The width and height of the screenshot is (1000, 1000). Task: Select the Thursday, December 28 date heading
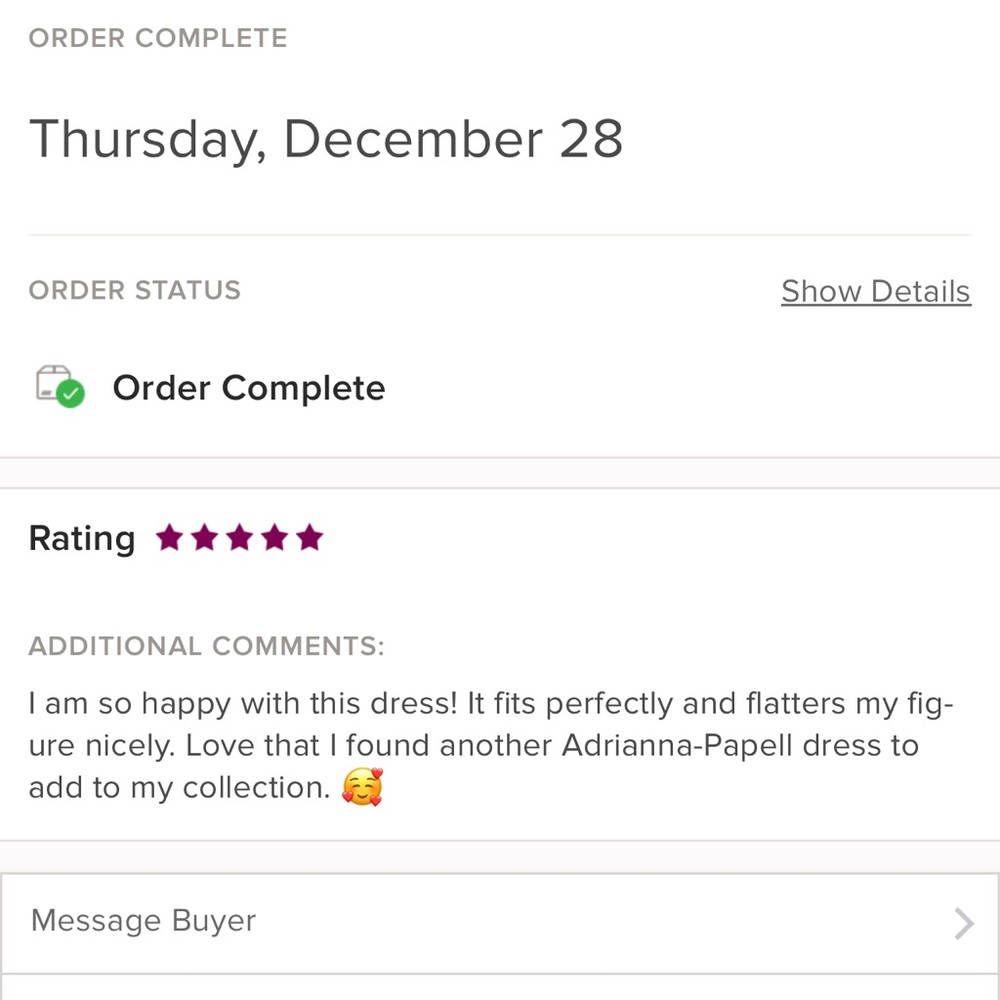pyautogui.click(x=326, y=139)
